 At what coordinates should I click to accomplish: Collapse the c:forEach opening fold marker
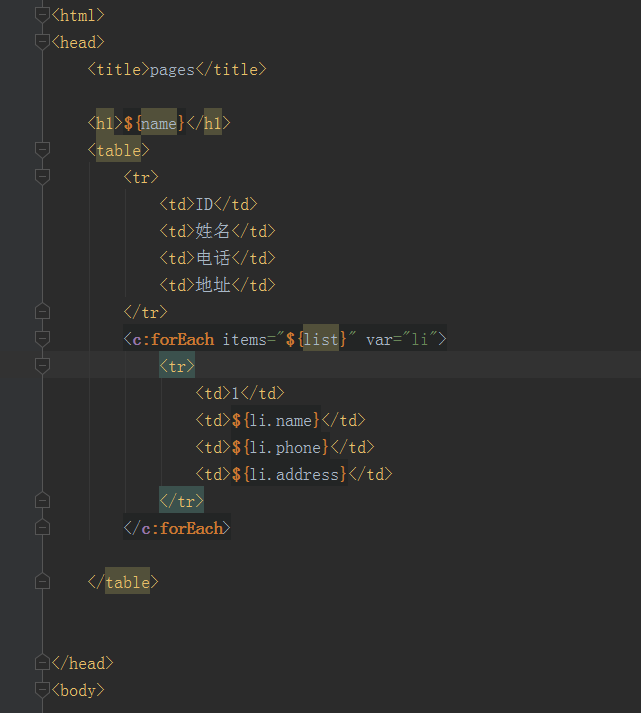tap(42, 338)
